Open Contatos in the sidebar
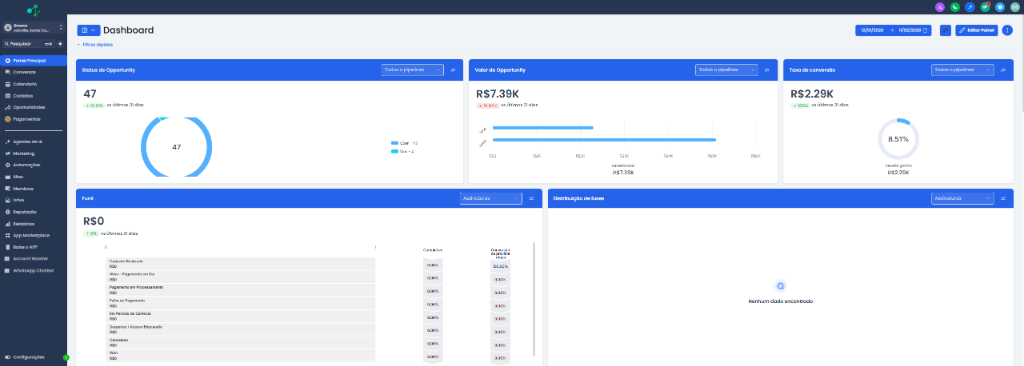This screenshot has height=366, width=1024. tap(33, 95)
